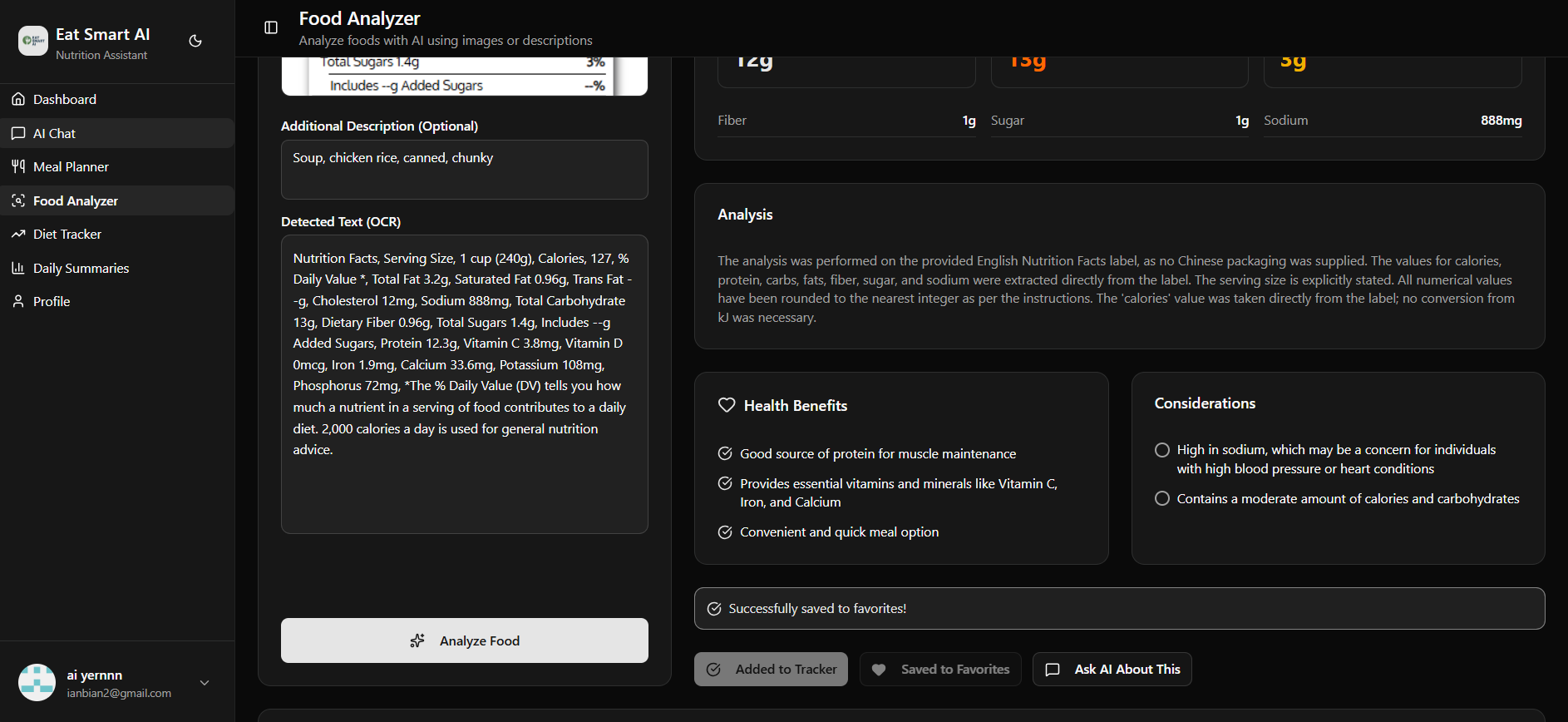Screen dimensions: 1568x722
Task: Click 'Convenient and quick meal option' text
Action: coord(840,532)
